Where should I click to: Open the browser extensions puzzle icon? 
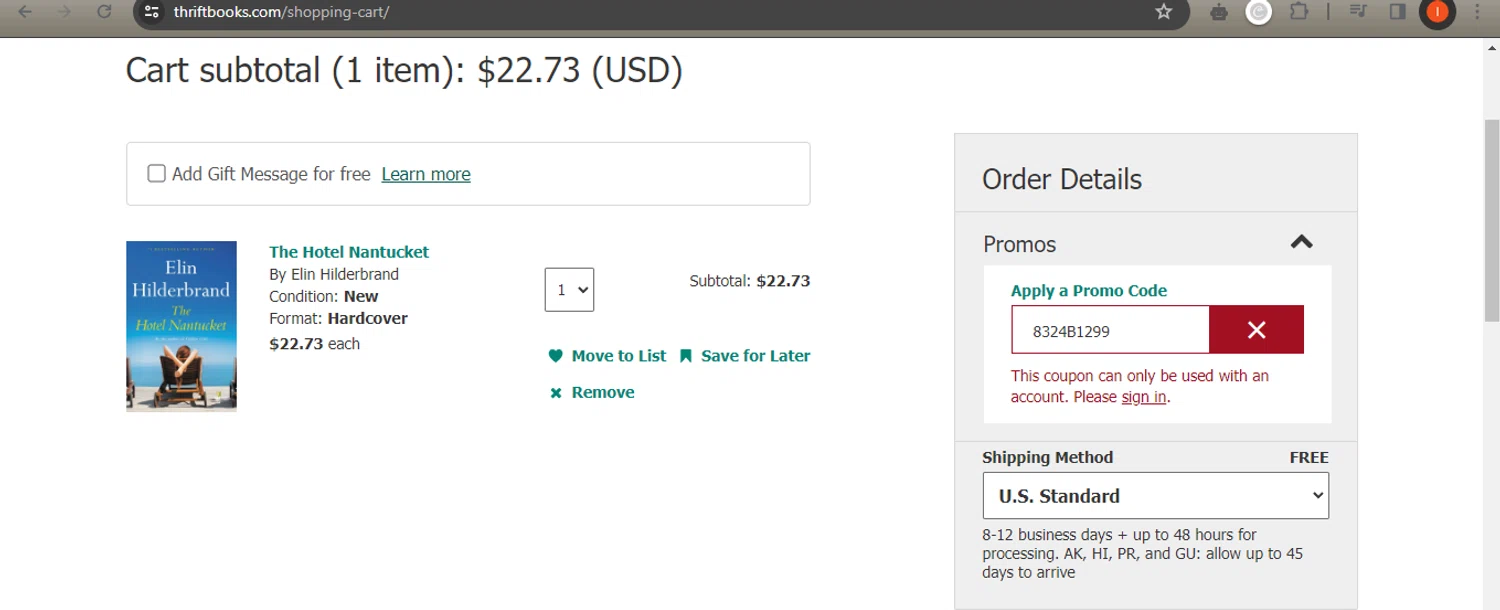point(1299,12)
